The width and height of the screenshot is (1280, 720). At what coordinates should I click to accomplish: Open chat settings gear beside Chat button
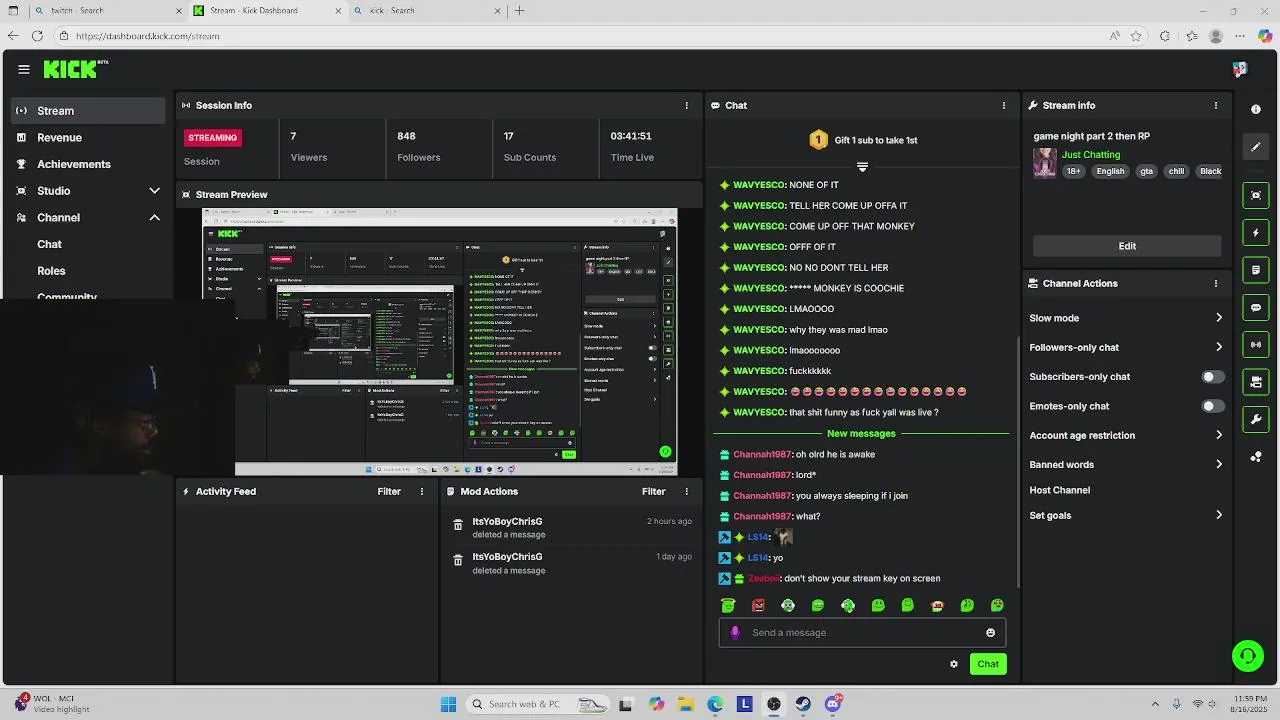coord(954,664)
